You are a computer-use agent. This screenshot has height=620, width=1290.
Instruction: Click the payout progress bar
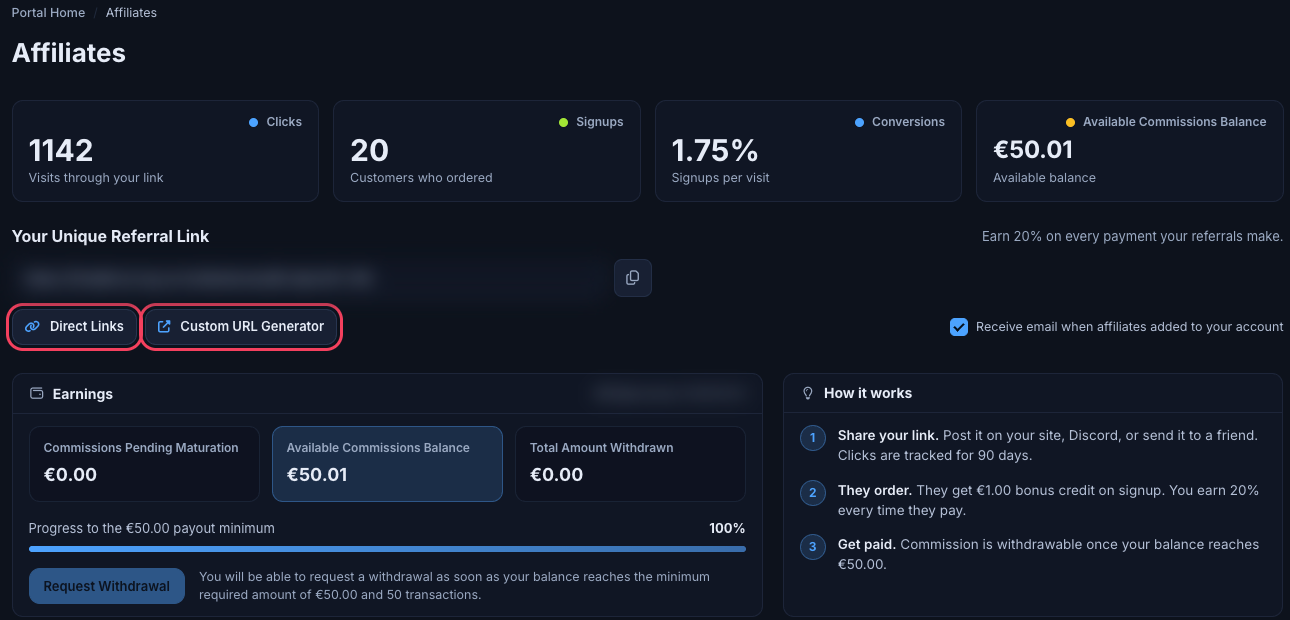pyautogui.click(x=387, y=549)
